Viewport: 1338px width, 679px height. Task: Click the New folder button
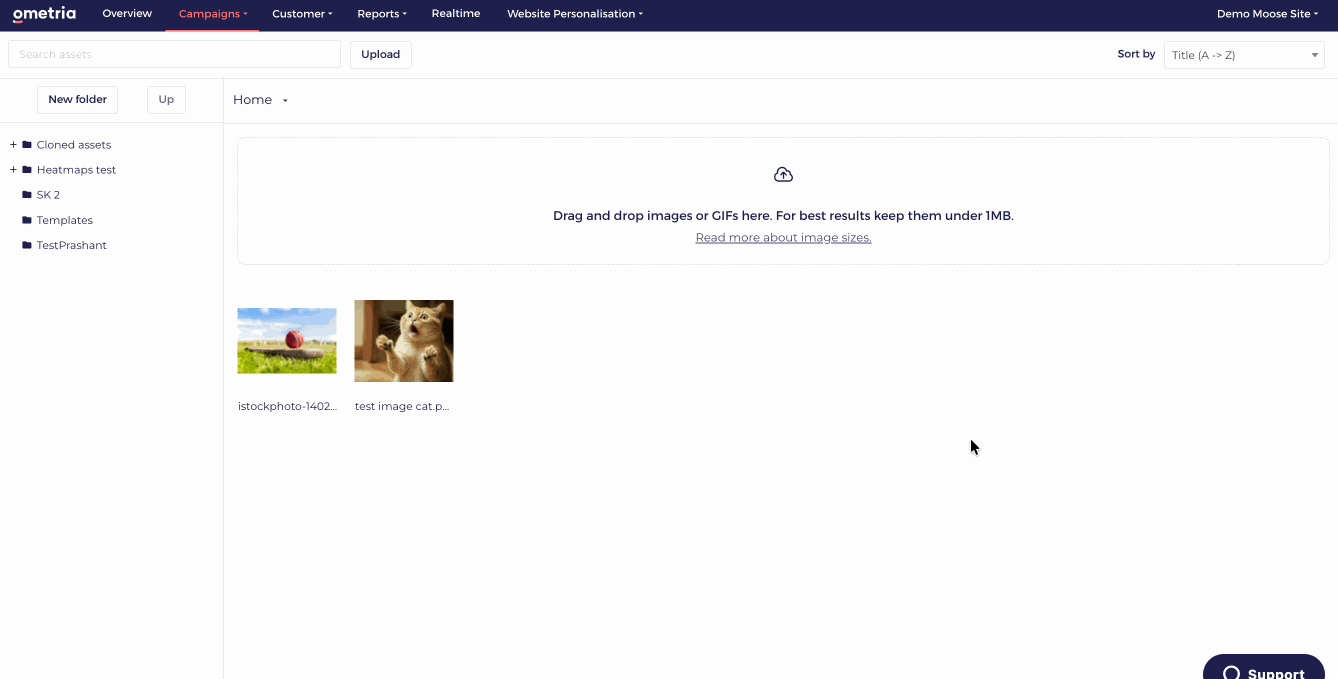pos(77,99)
